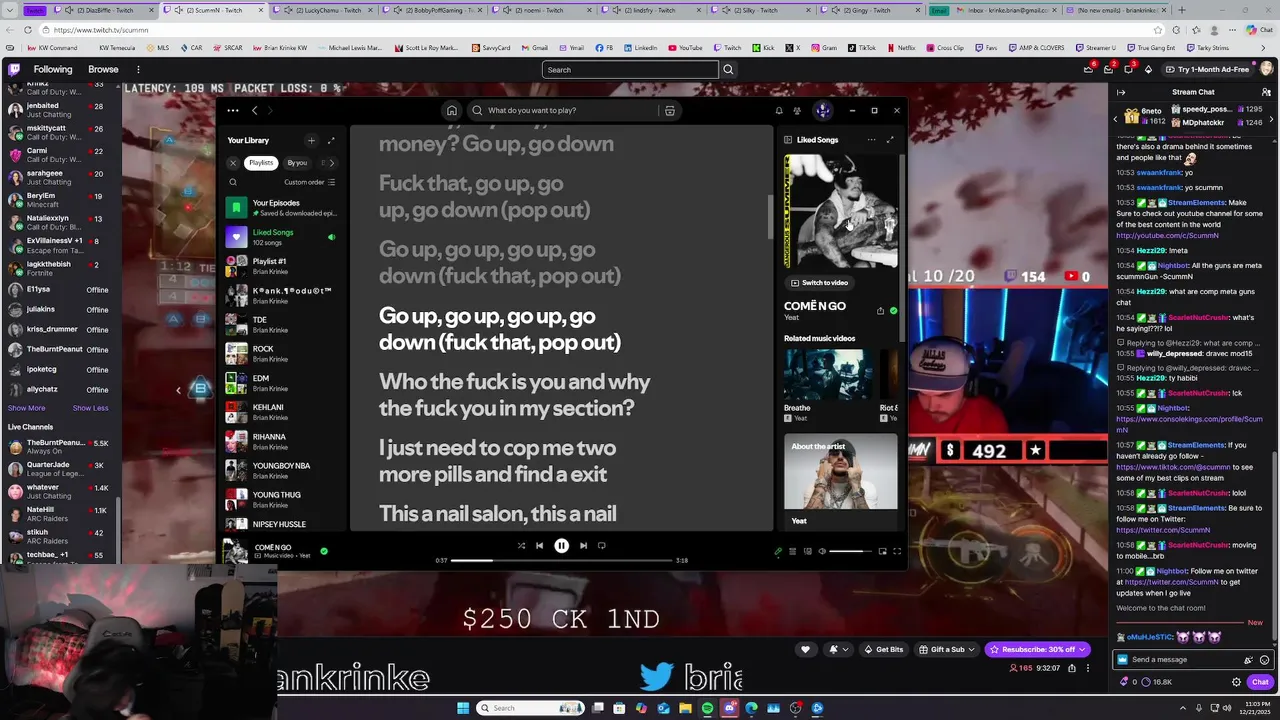
Task: Open the Twitch search magnifier button
Action: [x=728, y=69]
